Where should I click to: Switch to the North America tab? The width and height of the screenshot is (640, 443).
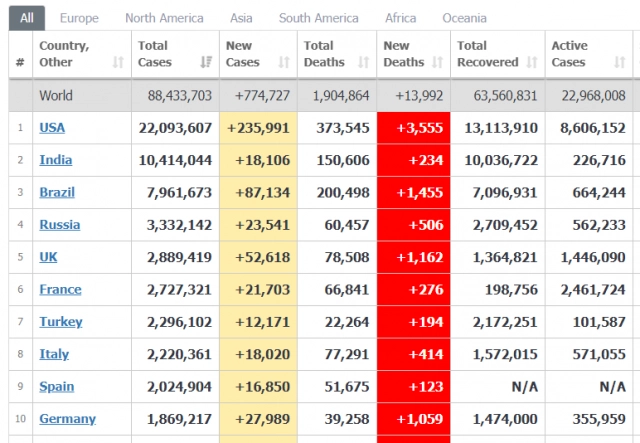pyautogui.click(x=164, y=18)
